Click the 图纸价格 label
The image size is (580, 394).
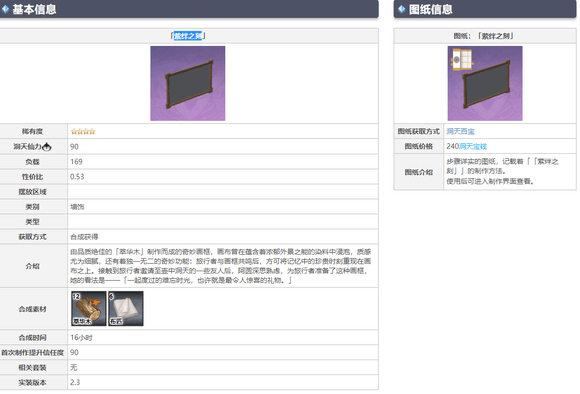point(419,147)
